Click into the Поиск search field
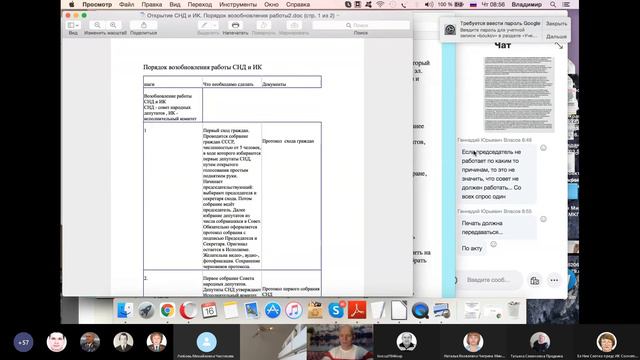This screenshot has height=360, width=640. coord(361,25)
